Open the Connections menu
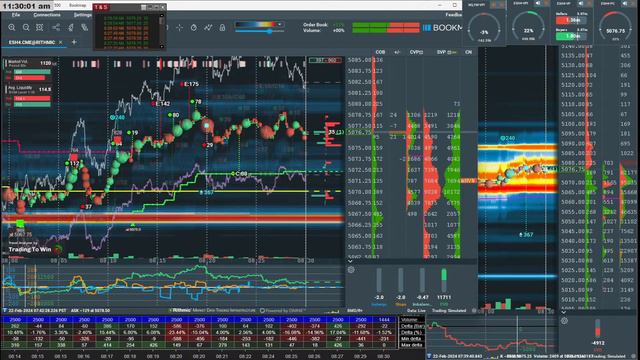This screenshot has width=640, height=360. pos(47,15)
